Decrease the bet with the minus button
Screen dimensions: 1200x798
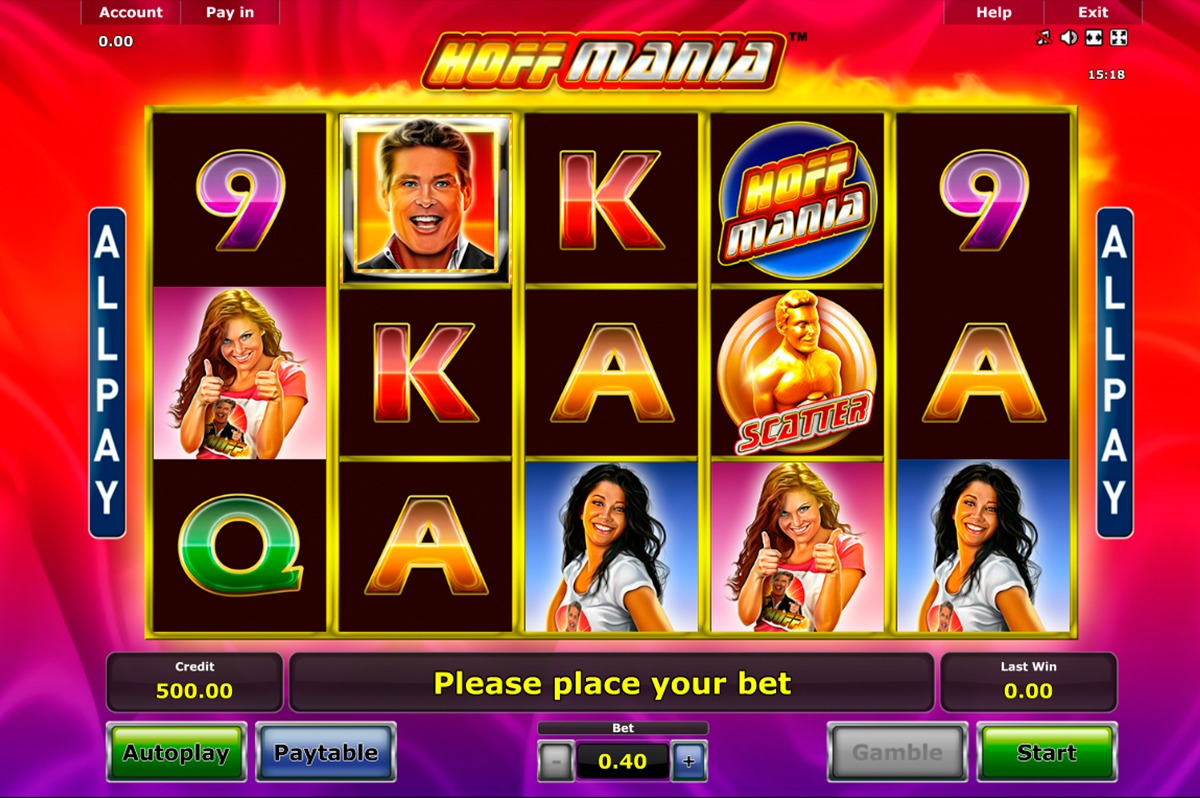556,762
